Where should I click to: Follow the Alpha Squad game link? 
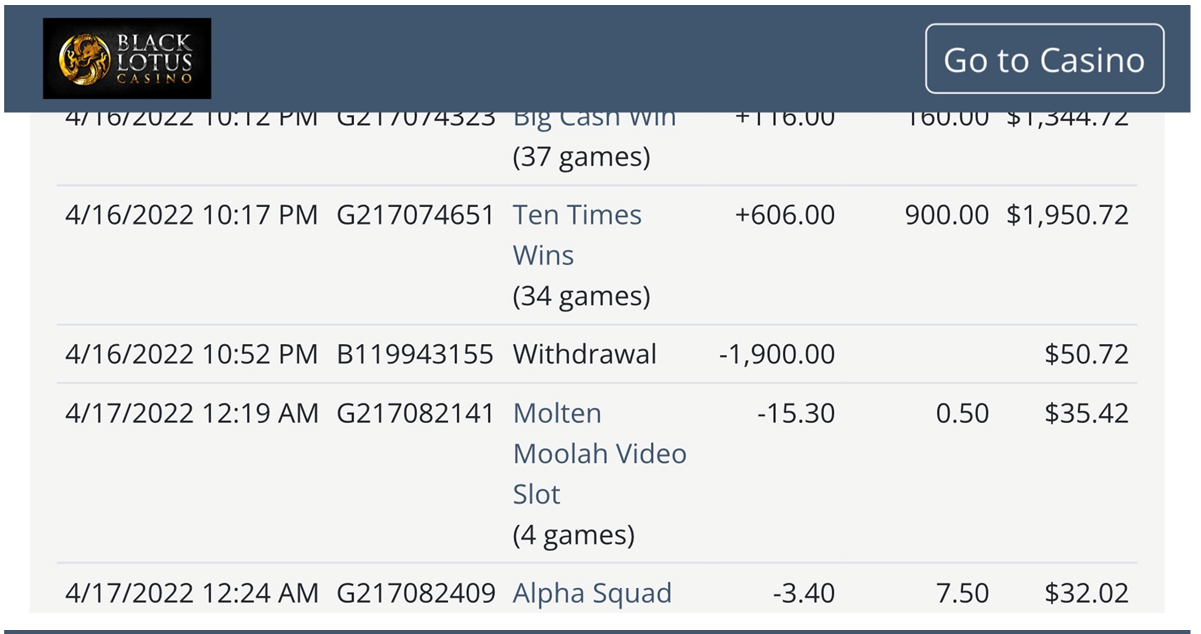click(592, 593)
